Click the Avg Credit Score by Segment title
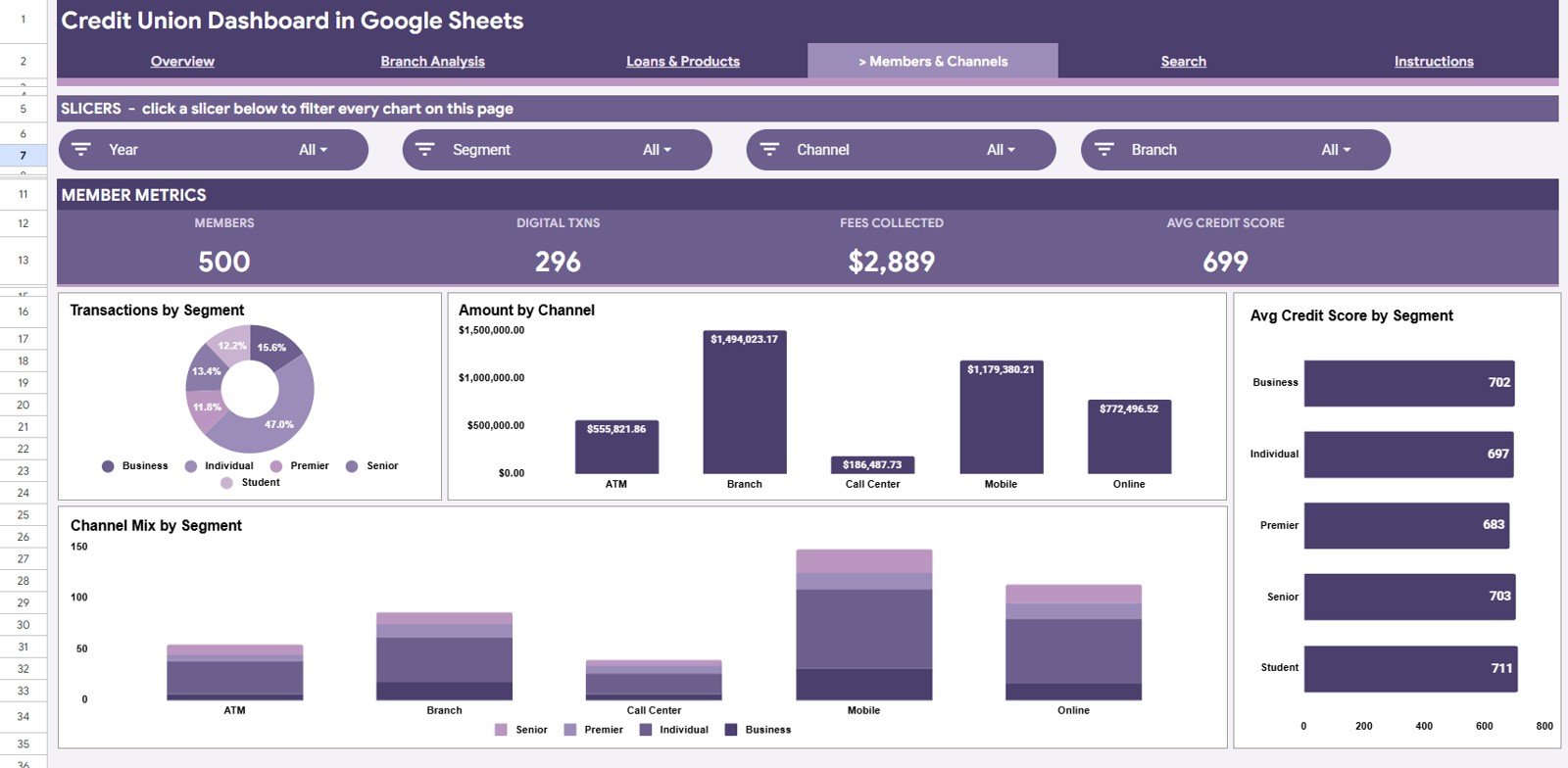 point(1351,315)
